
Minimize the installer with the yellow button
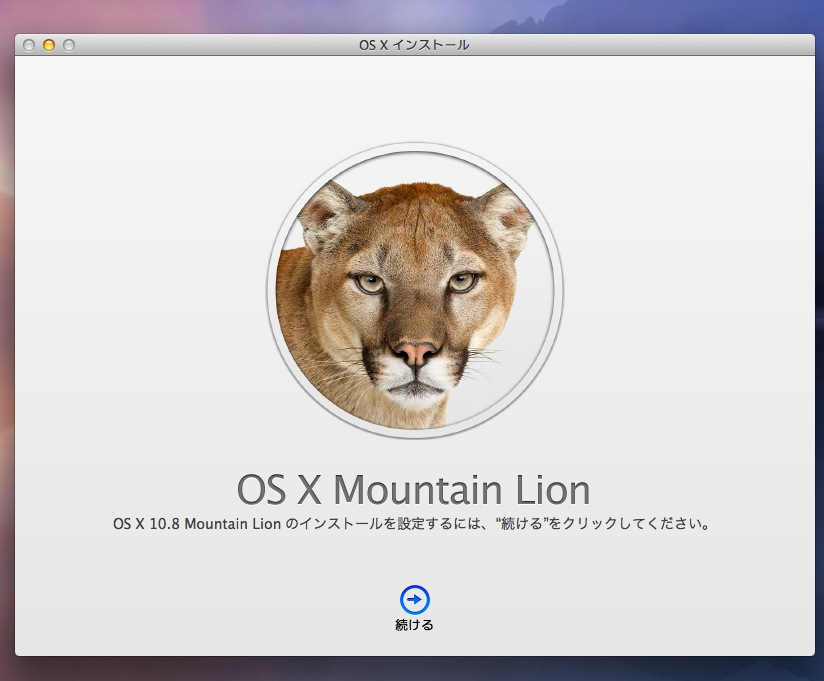49,45
